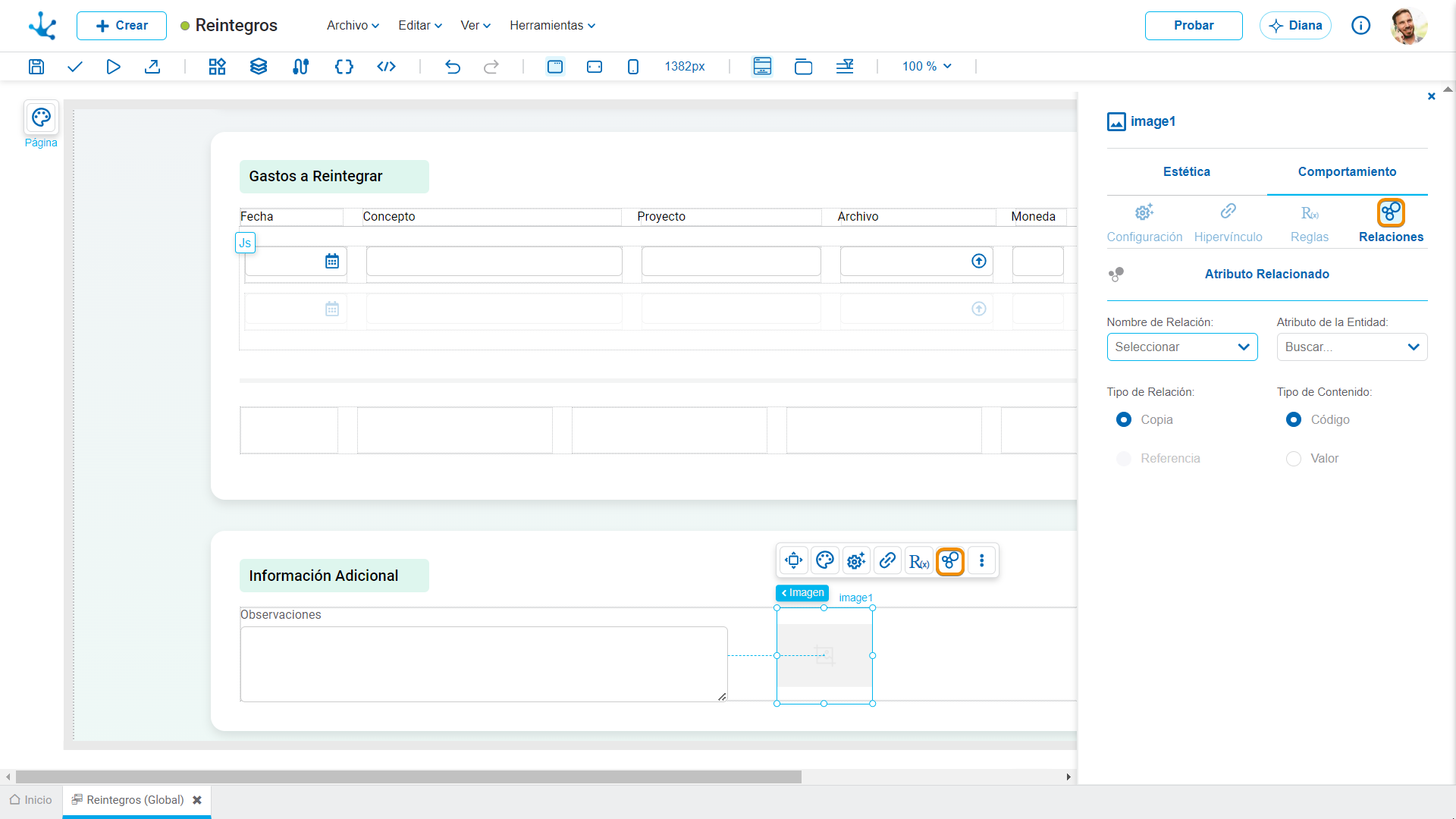Click the Proyecto input field in first row
1456x819 pixels.
pyautogui.click(x=731, y=262)
